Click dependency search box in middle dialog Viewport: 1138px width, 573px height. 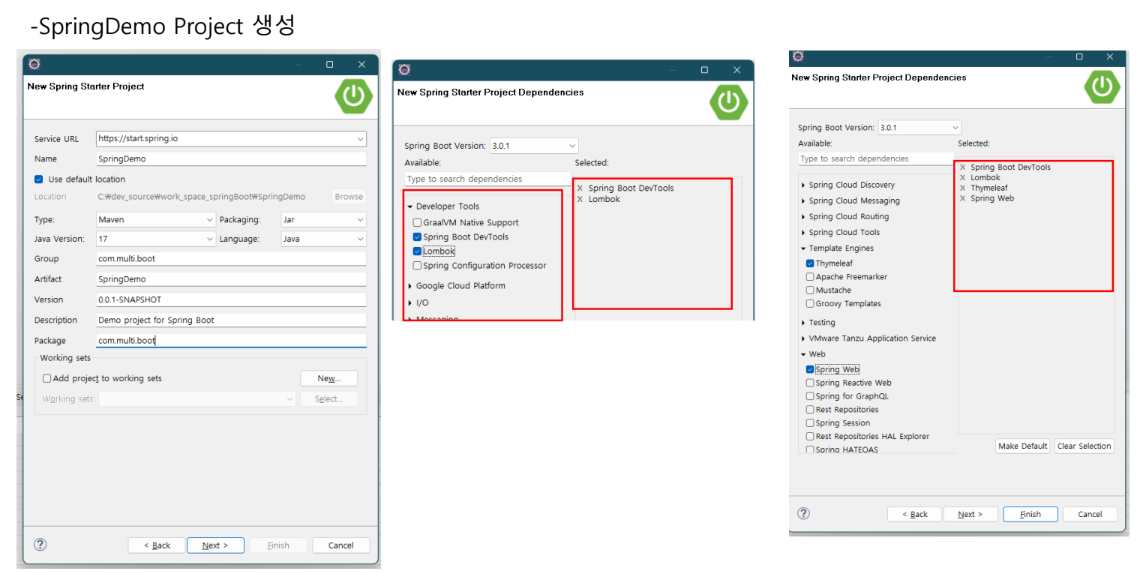[488, 178]
